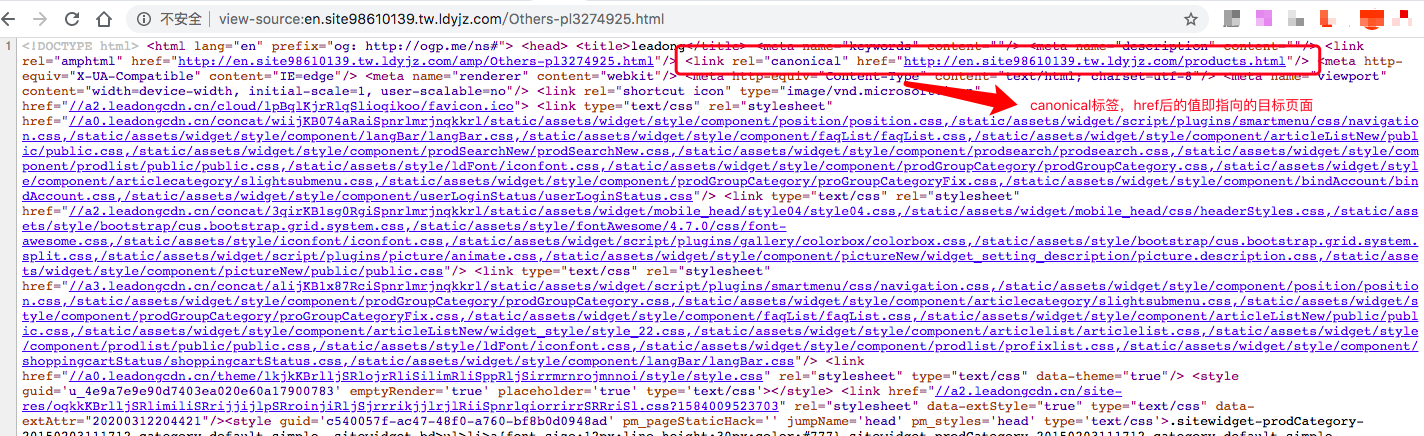Click the DOCTYPE html declaration text

tap(79, 46)
